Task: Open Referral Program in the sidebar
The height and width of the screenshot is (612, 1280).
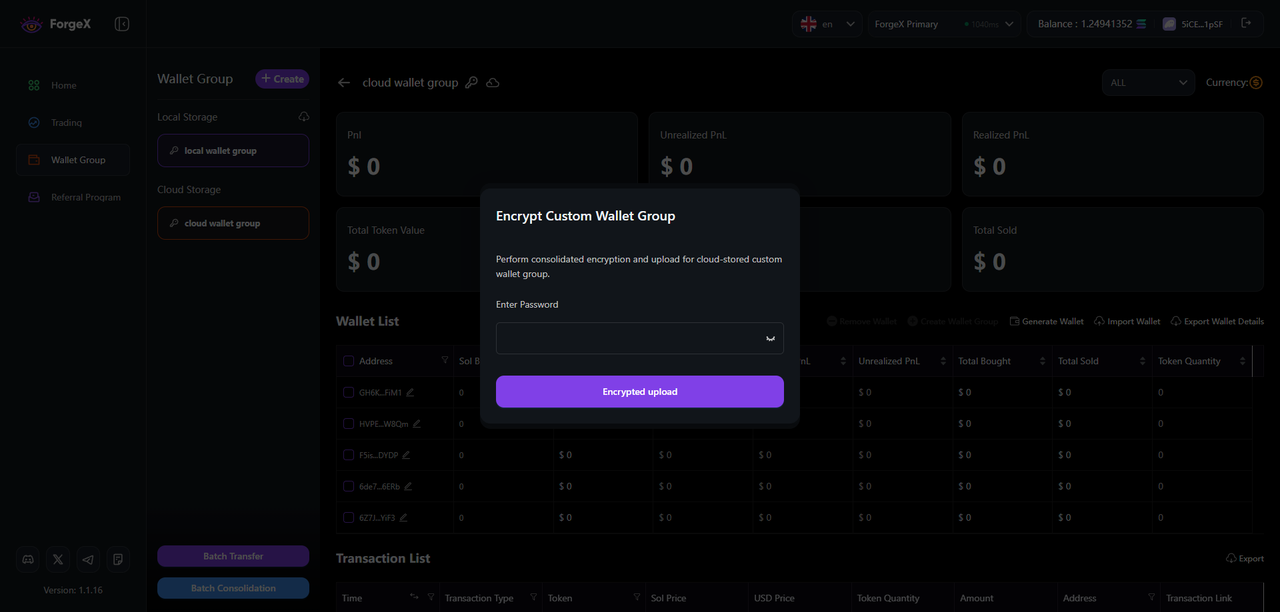Action: (73, 198)
